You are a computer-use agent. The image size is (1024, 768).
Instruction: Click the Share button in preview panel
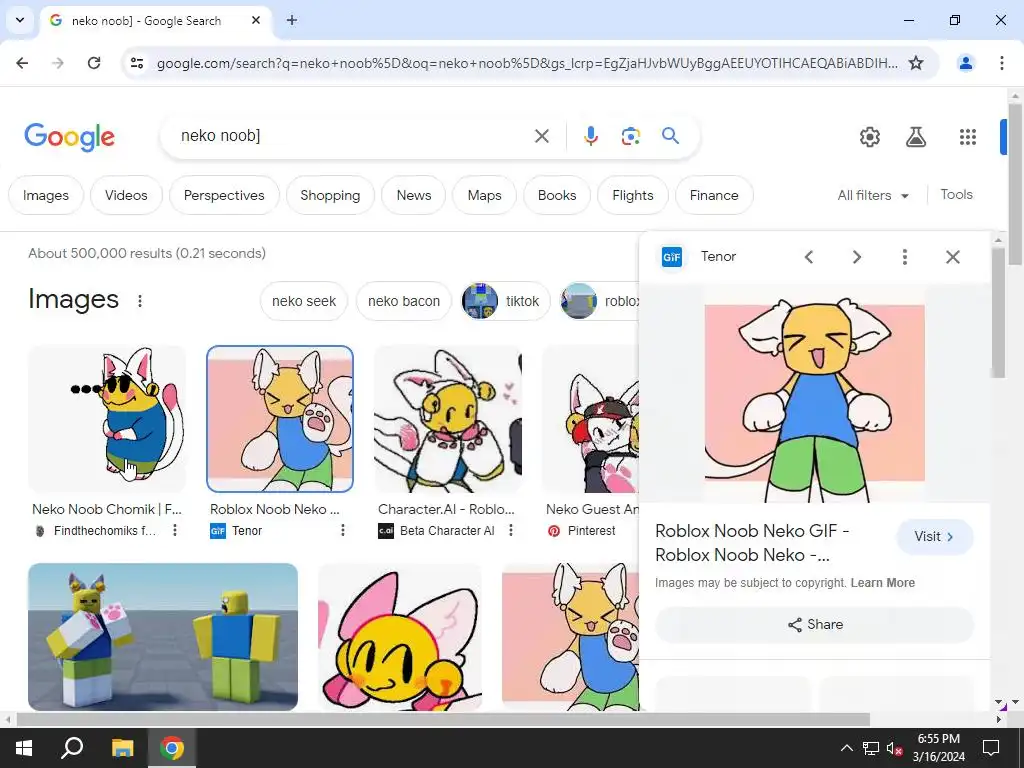click(x=814, y=624)
